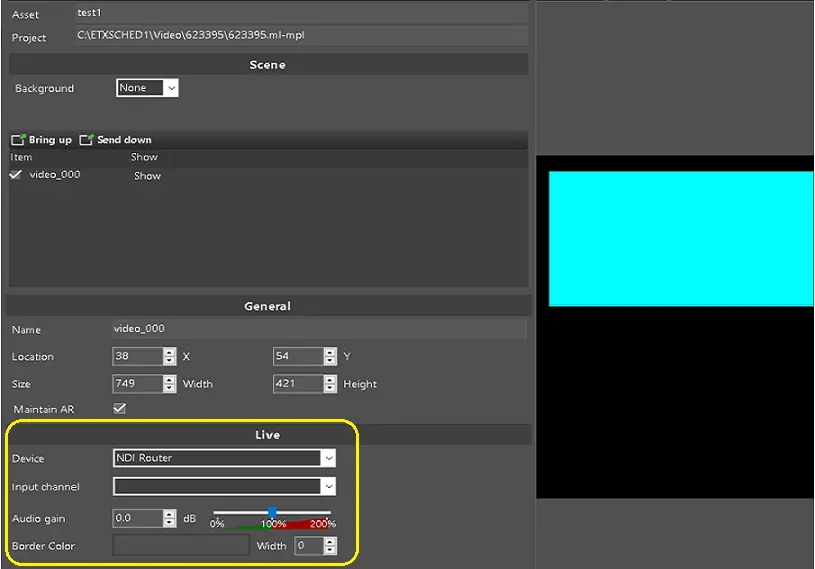
Task: Select the cyan video rectangle in preview
Action: click(x=680, y=238)
